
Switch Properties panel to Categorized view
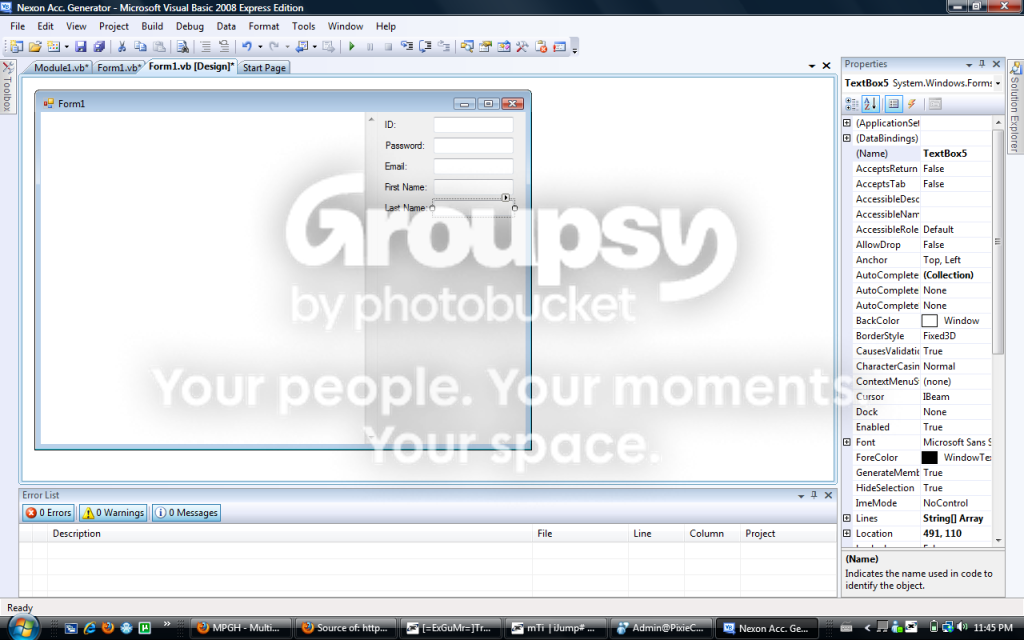pos(852,104)
